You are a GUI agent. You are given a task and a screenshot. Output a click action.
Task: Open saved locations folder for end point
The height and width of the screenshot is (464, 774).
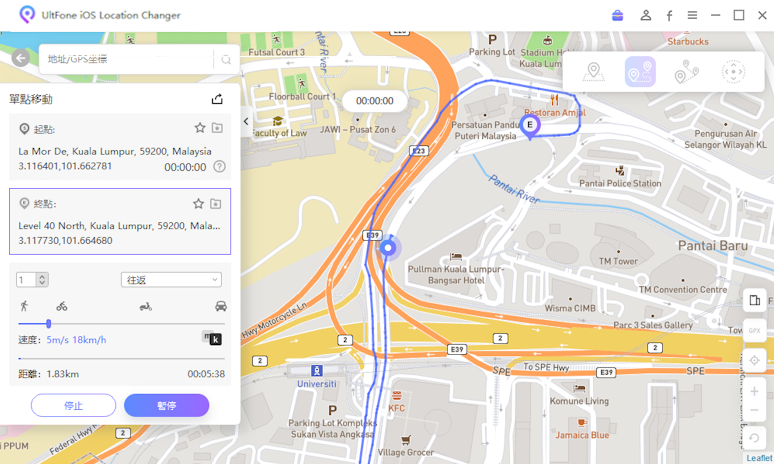[x=216, y=203]
